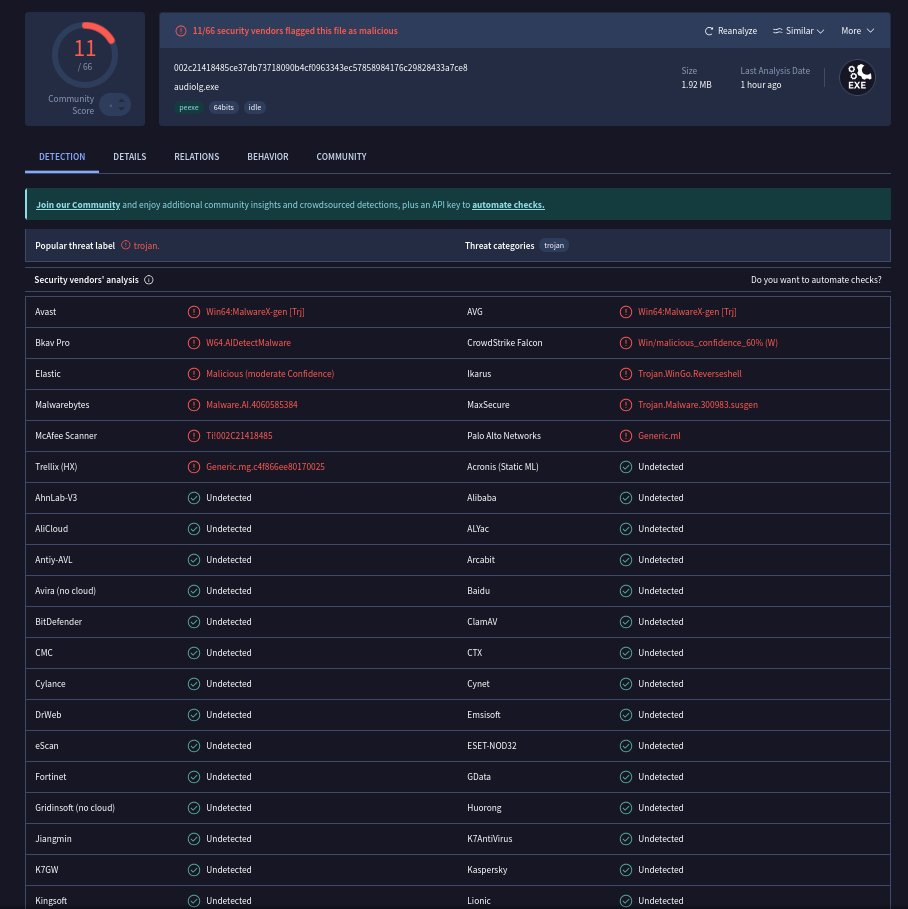Select Malware.AI.4060585384 detection text

tap(252, 405)
